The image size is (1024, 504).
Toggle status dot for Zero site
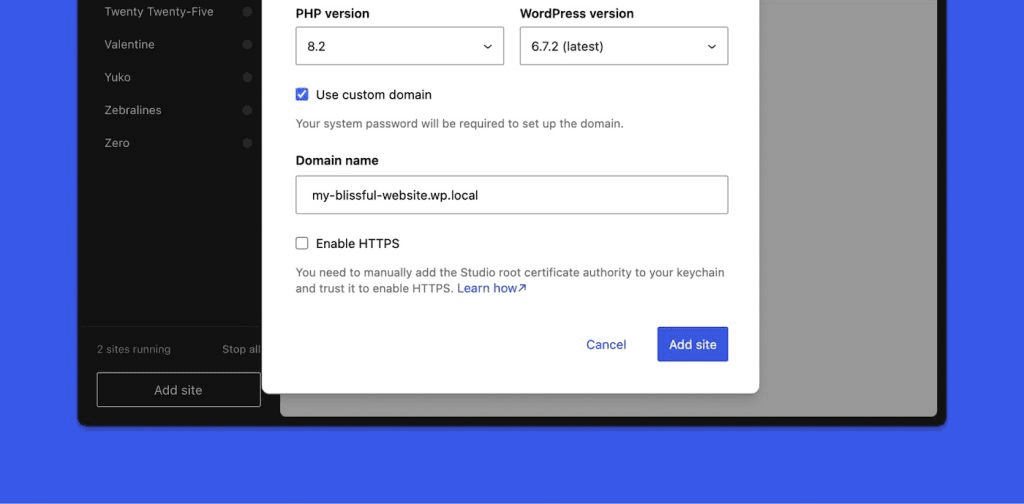coord(248,142)
